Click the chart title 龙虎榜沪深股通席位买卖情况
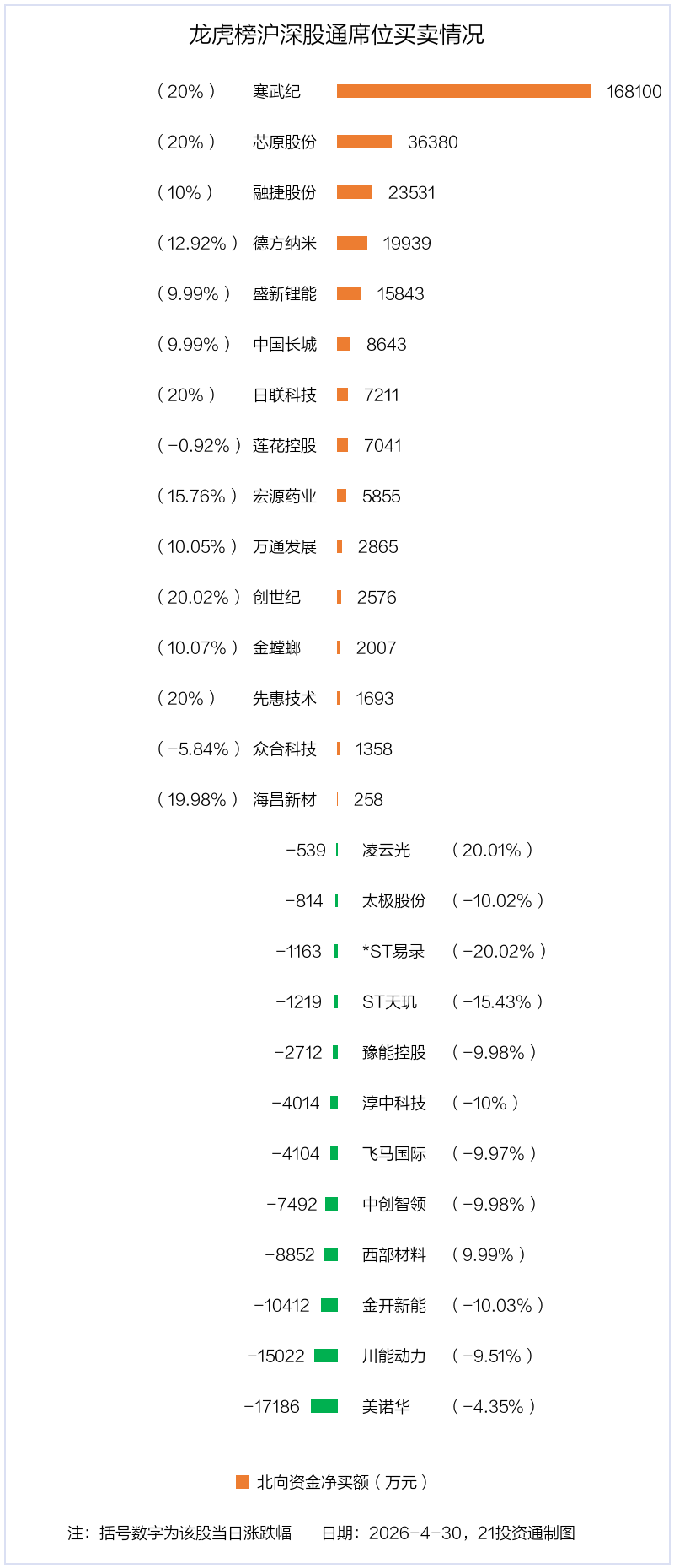674x1568 pixels. pyautogui.click(x=336, y=35)
